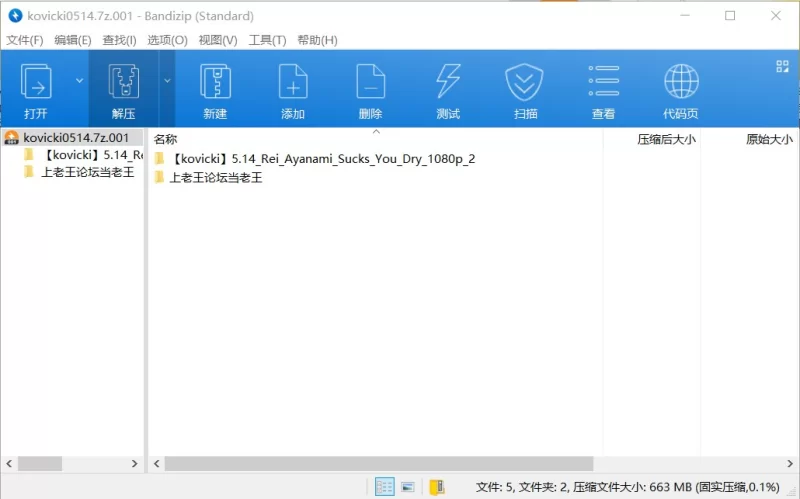This screenshot has width=800, height=499.
Task: Click the toolbar customize grid icon
Action: (x=782, y=66)
